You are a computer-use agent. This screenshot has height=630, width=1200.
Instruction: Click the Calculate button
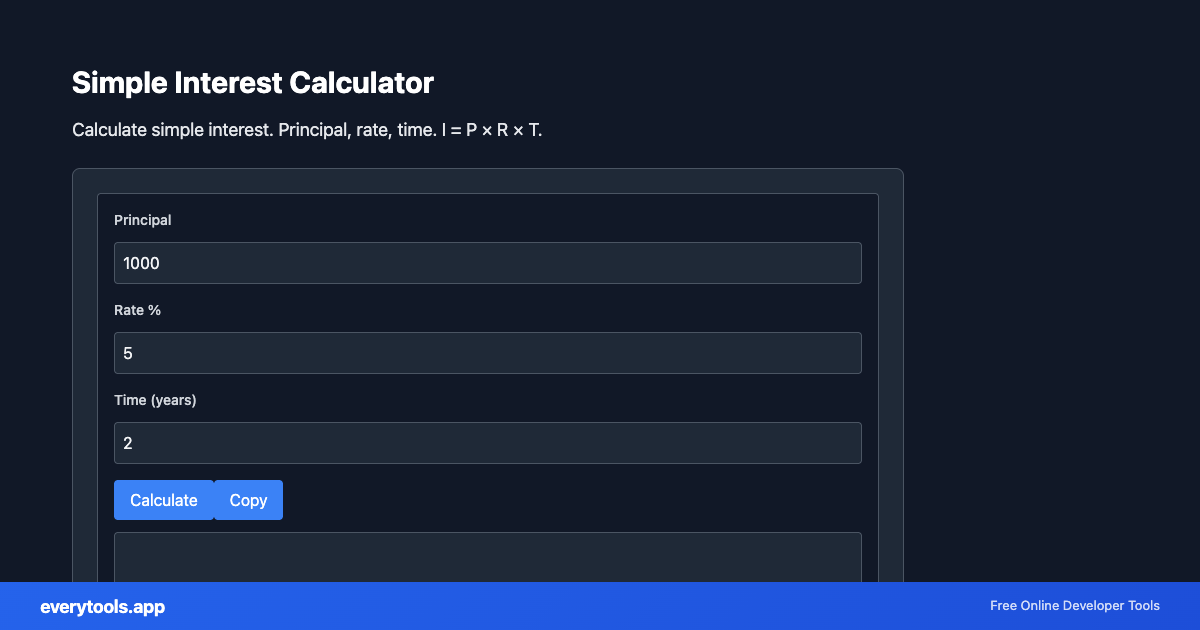(164, 500)
